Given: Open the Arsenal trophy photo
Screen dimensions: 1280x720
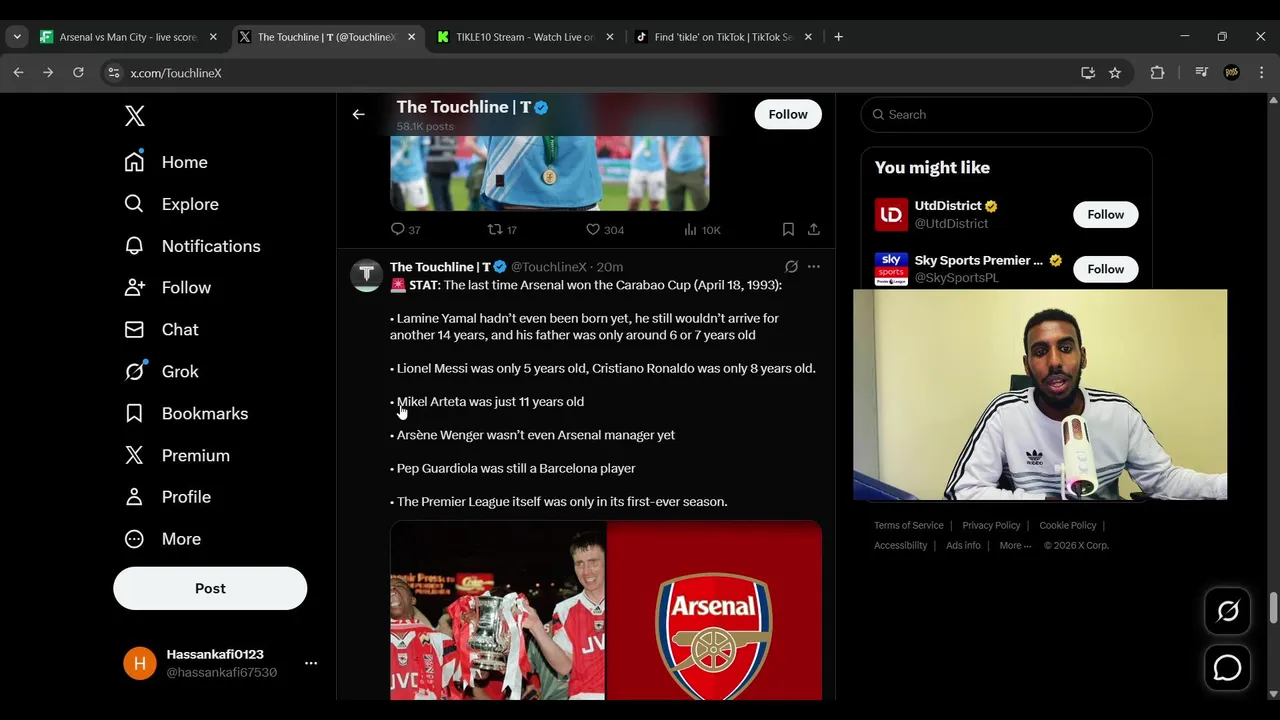Looking at the screenshot, I should pyautogui.click(x=498, y=610).
